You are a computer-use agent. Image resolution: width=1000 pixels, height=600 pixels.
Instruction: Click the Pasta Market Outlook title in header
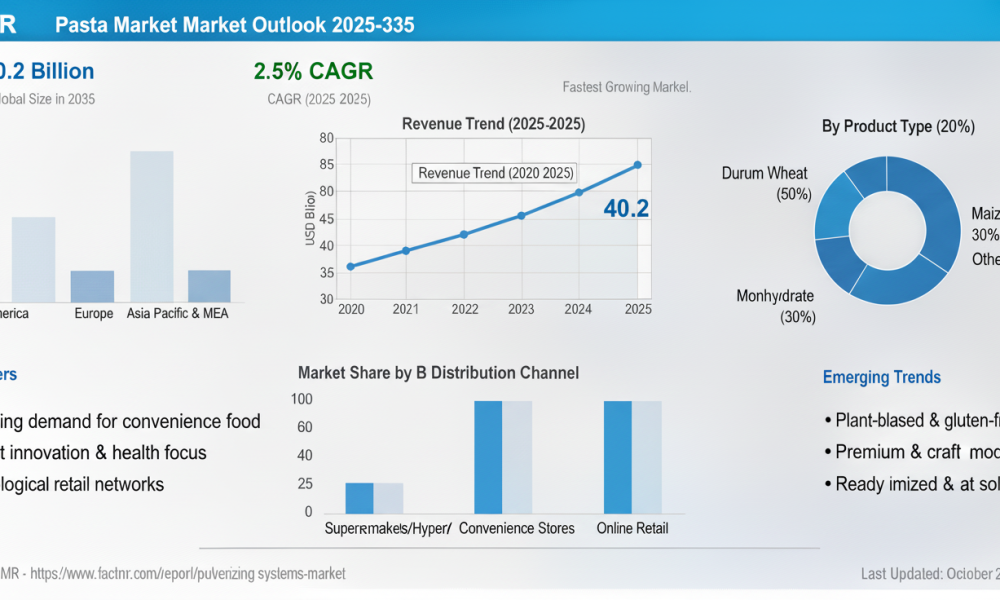[x=235, y=25]
